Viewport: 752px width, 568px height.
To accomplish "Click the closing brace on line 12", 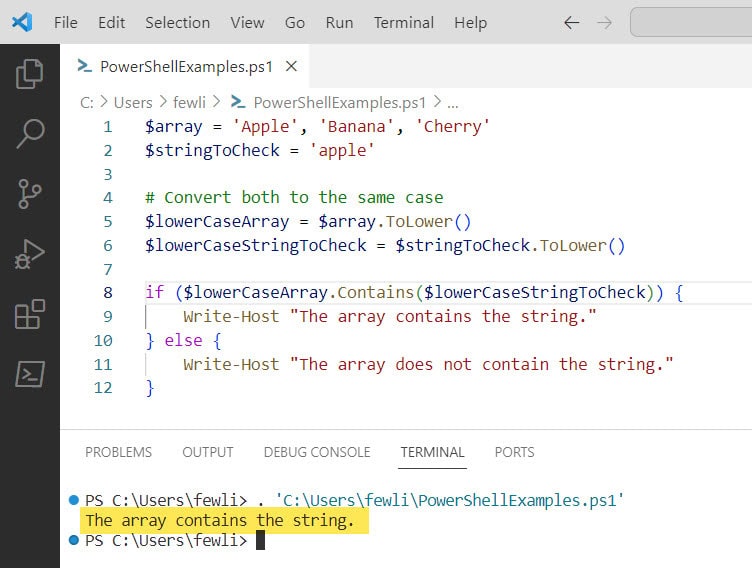I will coord(150,387).
